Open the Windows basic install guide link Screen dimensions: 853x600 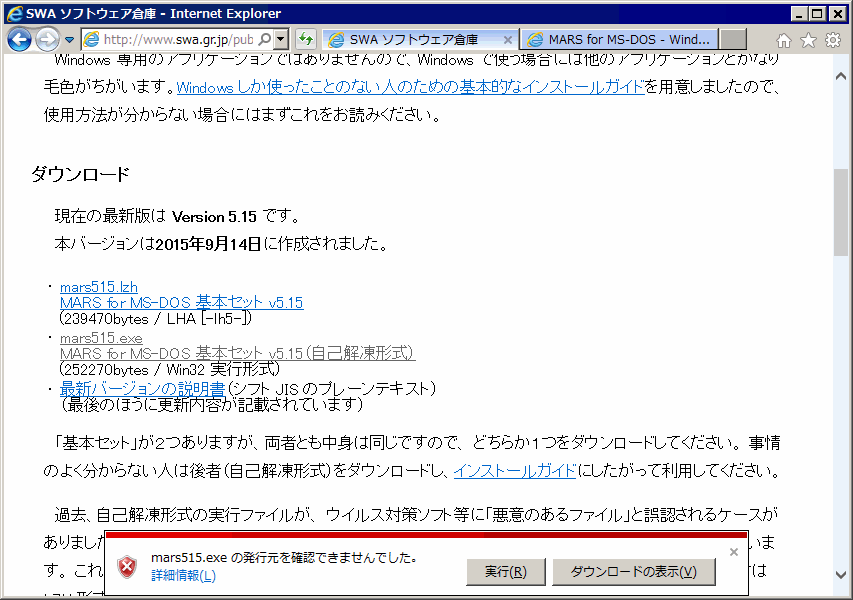[410, 87]
